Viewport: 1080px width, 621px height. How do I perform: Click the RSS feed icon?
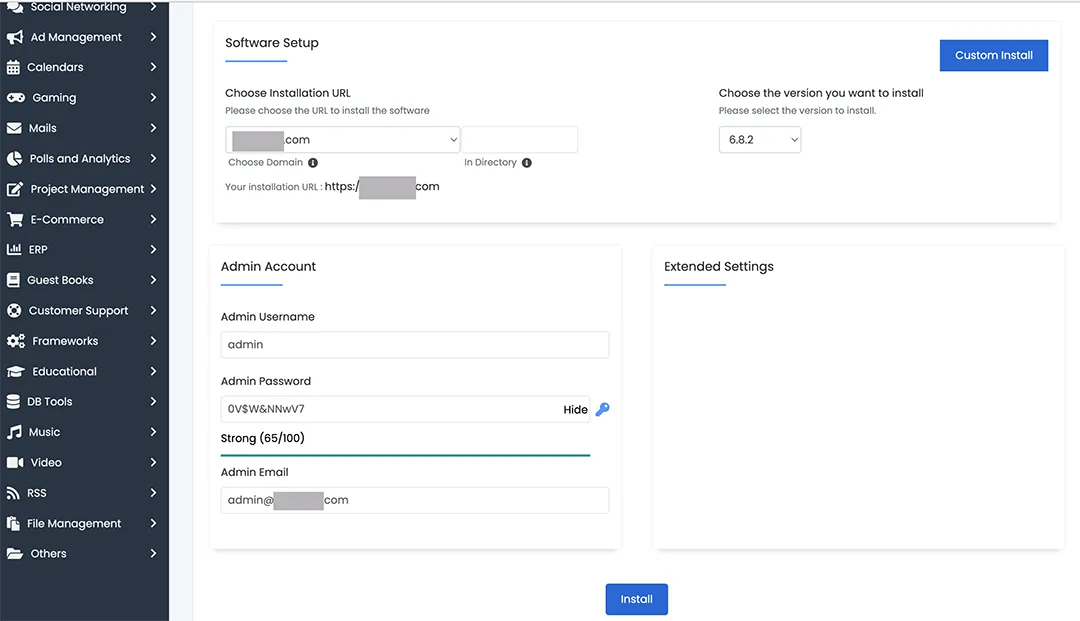pyautogui.click(x=13, y=493)
